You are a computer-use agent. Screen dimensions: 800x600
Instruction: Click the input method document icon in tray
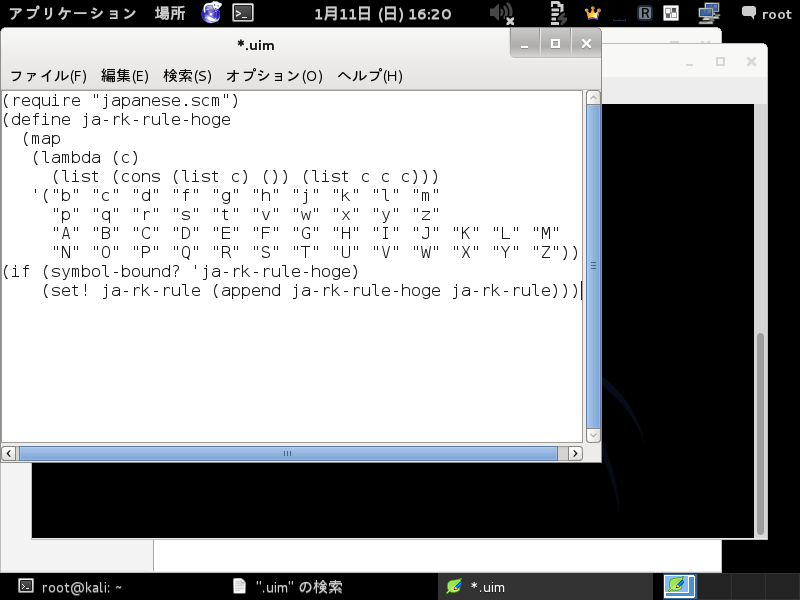pyautogui.click(x=560, y=13)
